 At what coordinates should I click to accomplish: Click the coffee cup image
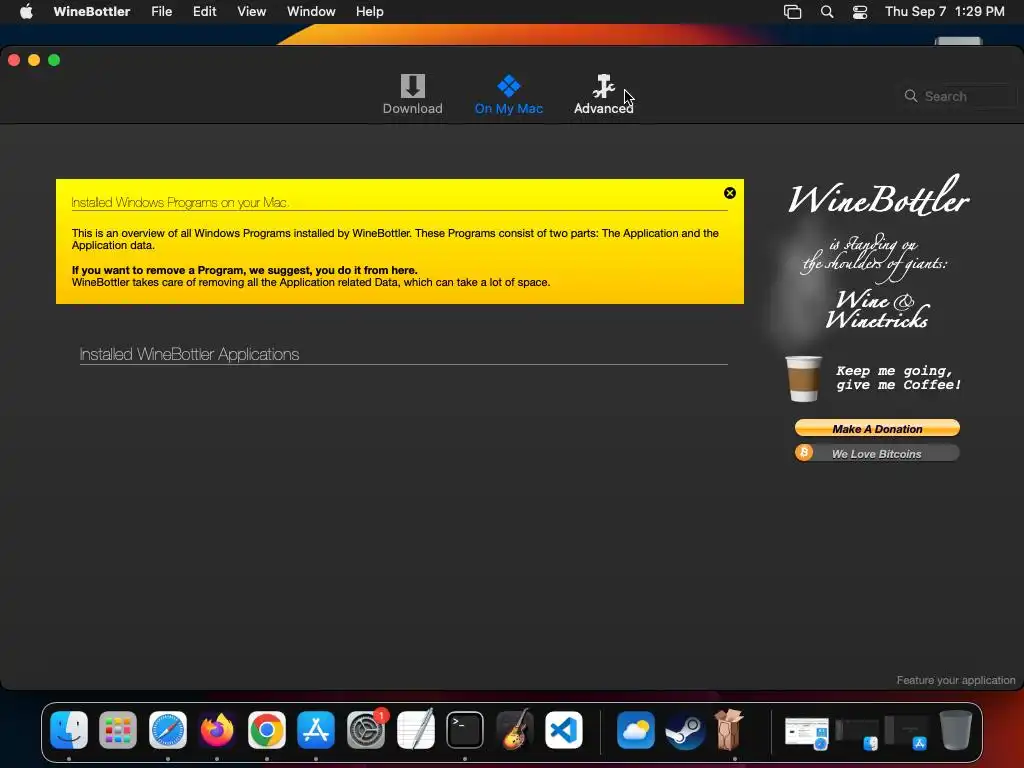(x=803, y=379)
